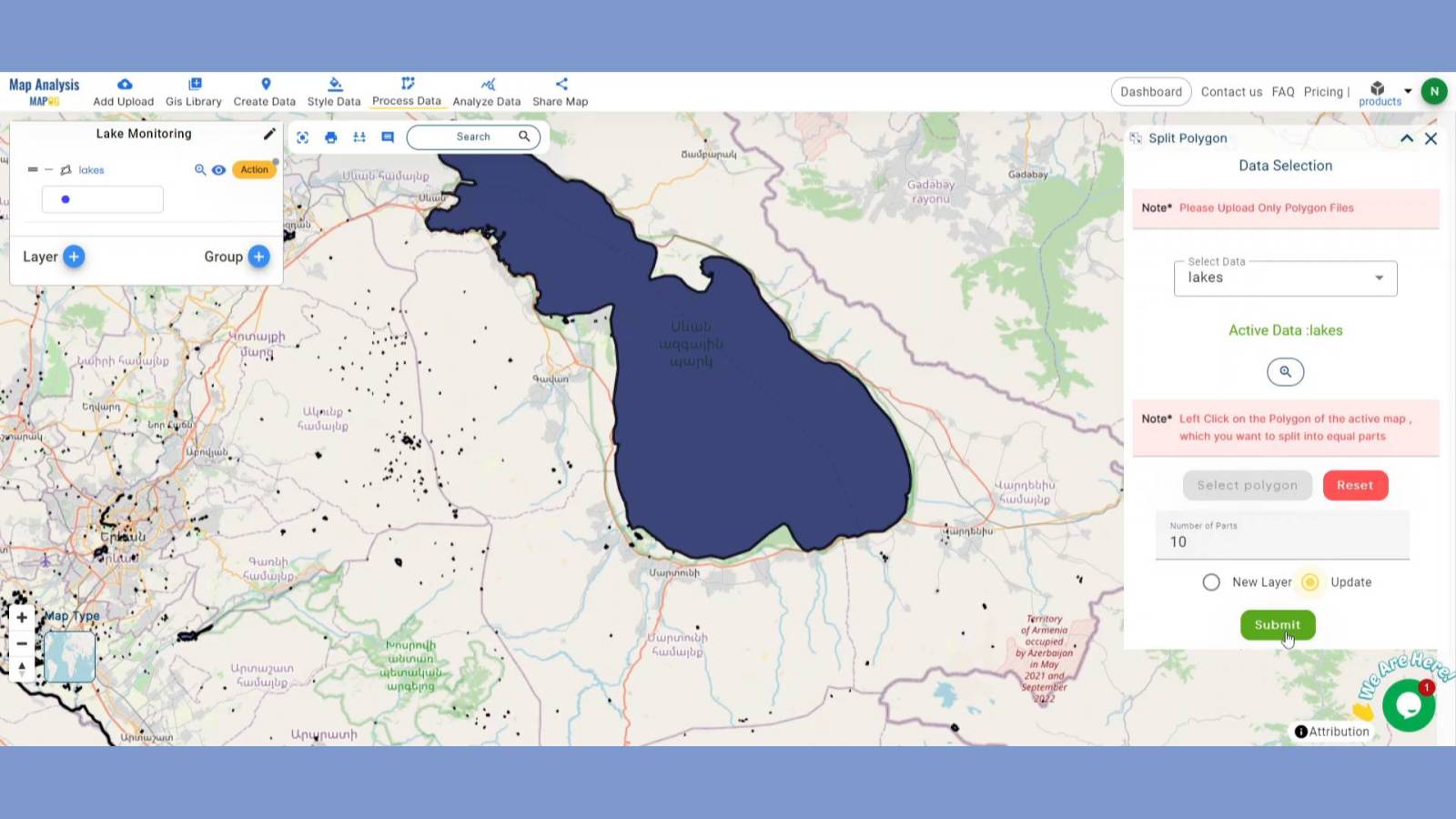This screenshot has width=1456, height=819.
Task: Collapse the Split Polygon panel
Action: (x=1406, y=138)
